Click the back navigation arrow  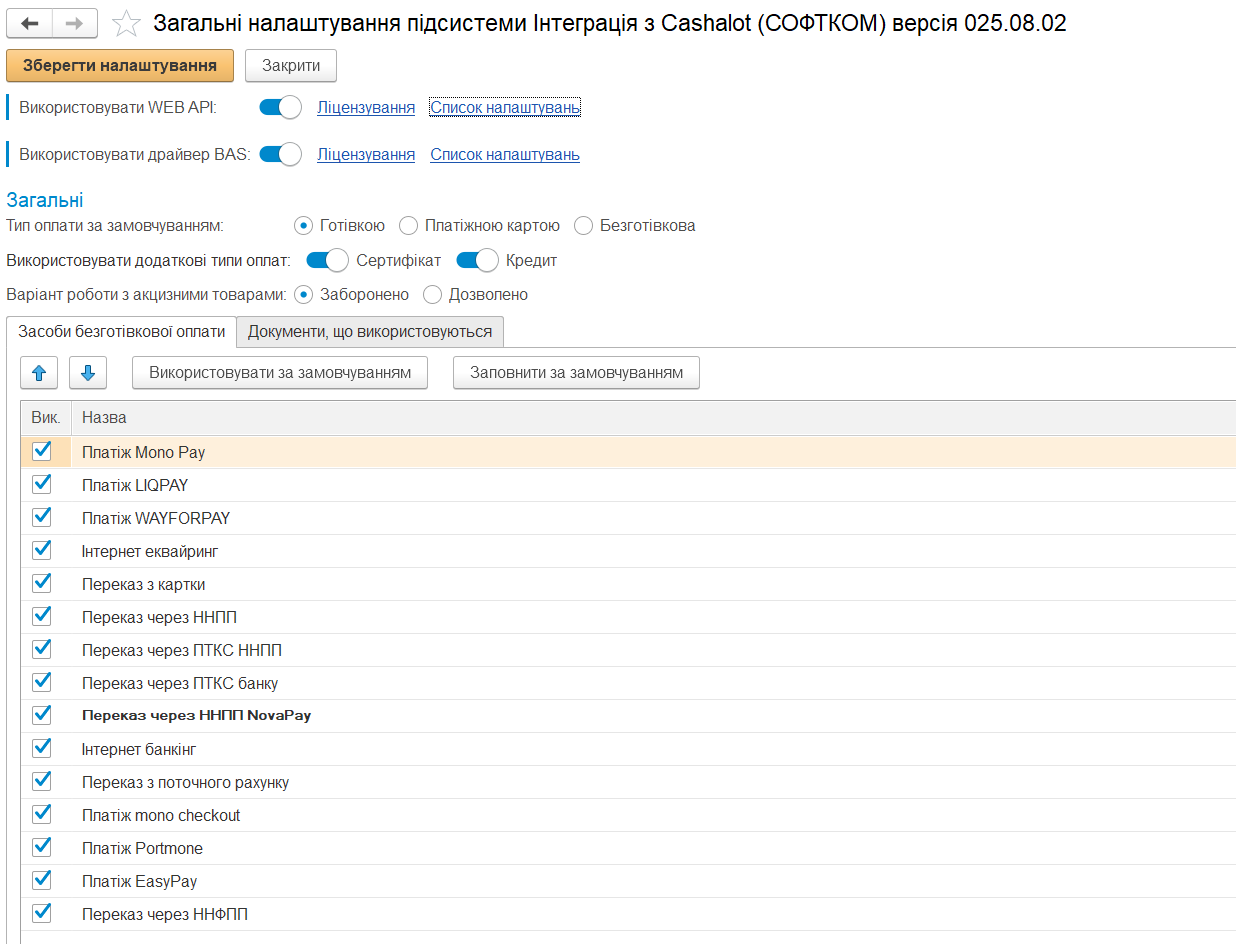click(30, 23)
